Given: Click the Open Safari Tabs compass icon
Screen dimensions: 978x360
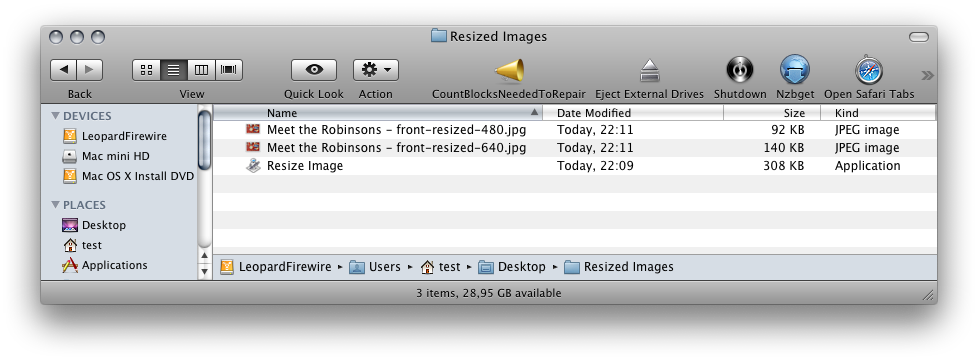Looking at the screenshot, I should [869, 71].
